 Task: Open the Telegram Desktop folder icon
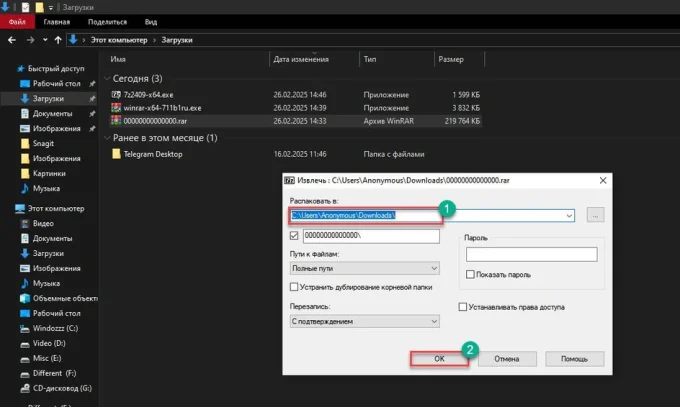tap(116, 154)
